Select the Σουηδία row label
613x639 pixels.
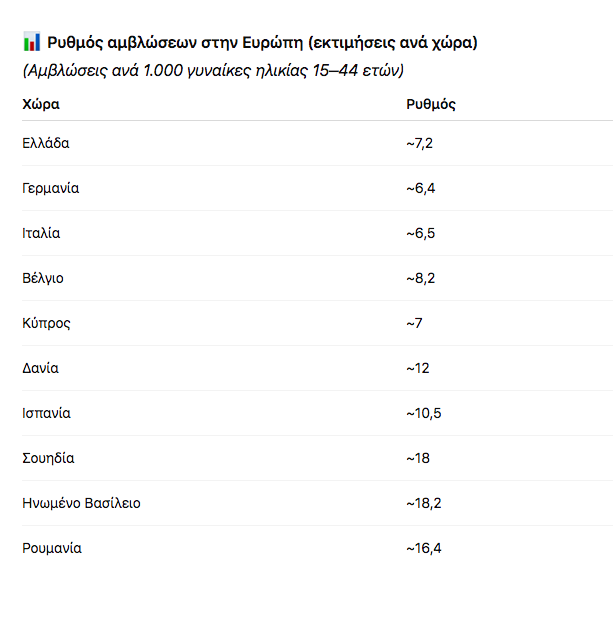[x=48, y=458]
